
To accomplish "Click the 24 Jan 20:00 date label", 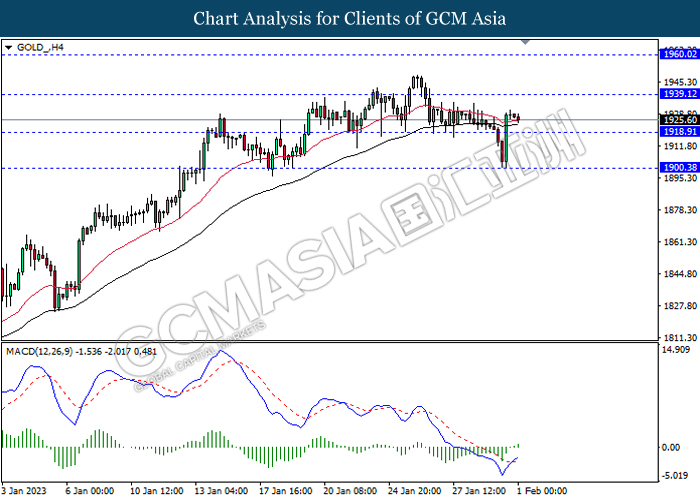I will pyautogui.click(x=415, y=491).
